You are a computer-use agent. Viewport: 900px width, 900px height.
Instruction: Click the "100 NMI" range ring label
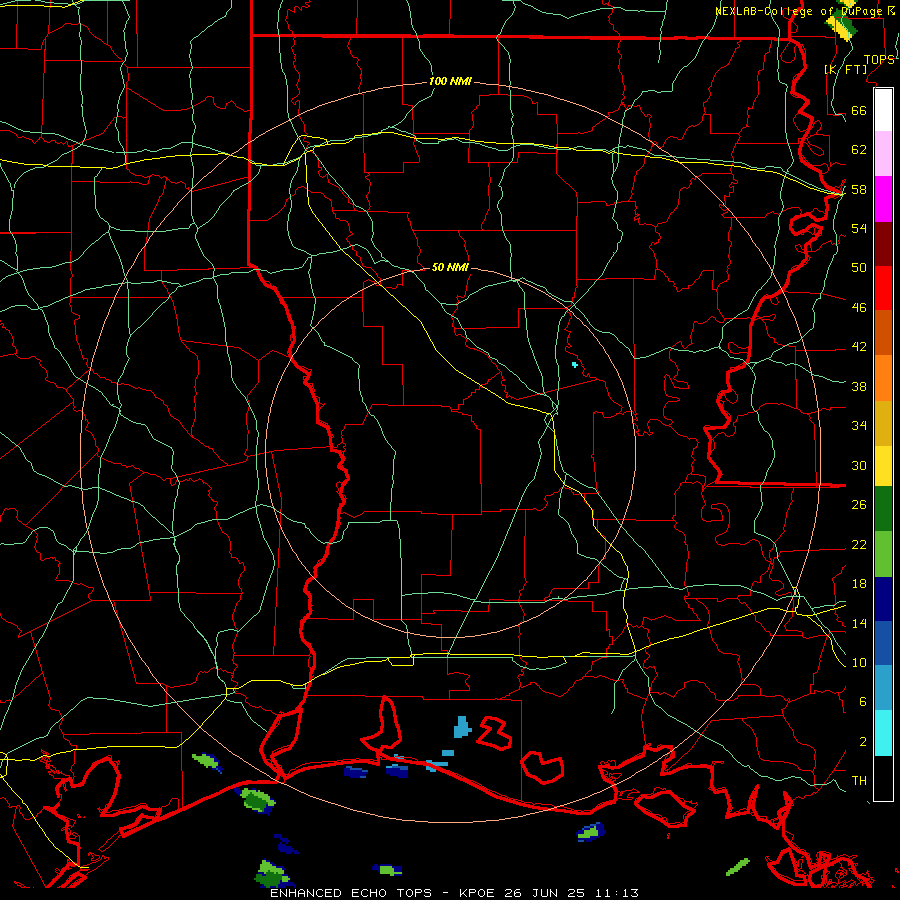pos(450,81)
